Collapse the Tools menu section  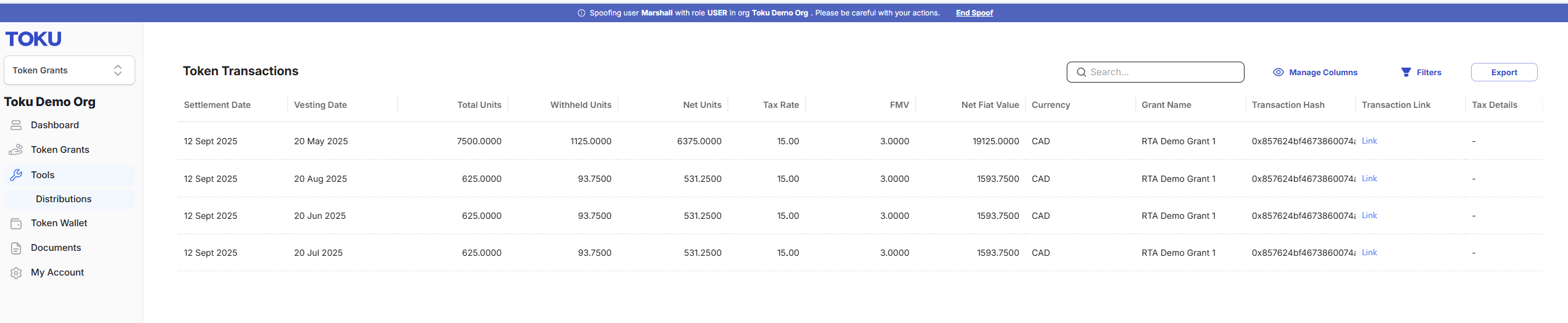[69, 175]
